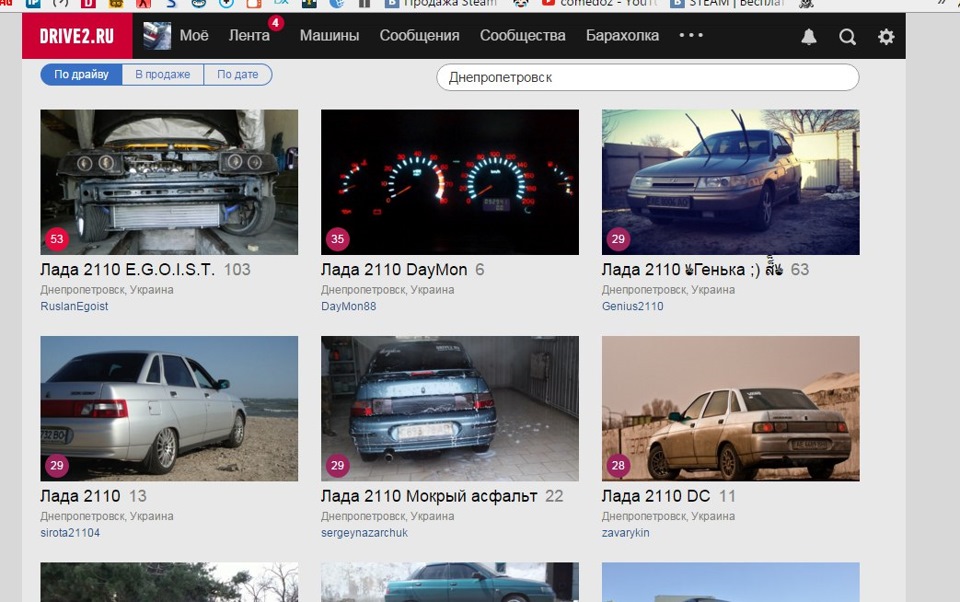Click the drive rating badge 35

pyautogui.click(x=337, y=239)
